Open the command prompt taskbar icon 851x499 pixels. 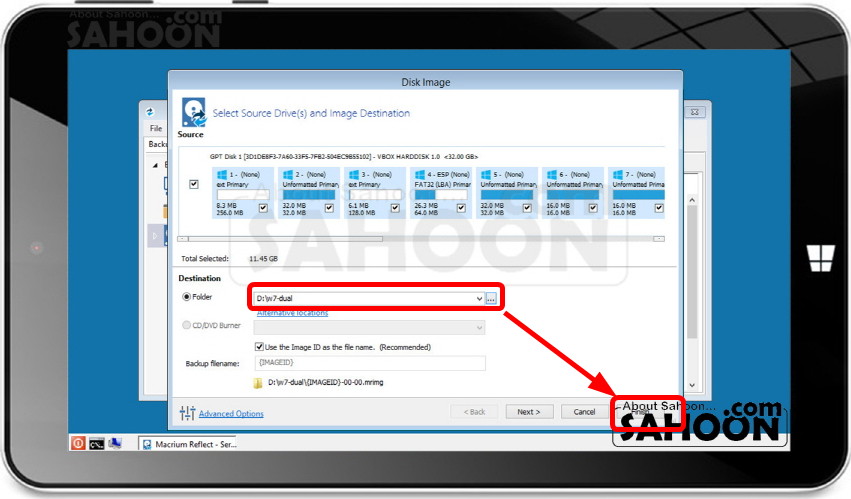tap(97, 444)
